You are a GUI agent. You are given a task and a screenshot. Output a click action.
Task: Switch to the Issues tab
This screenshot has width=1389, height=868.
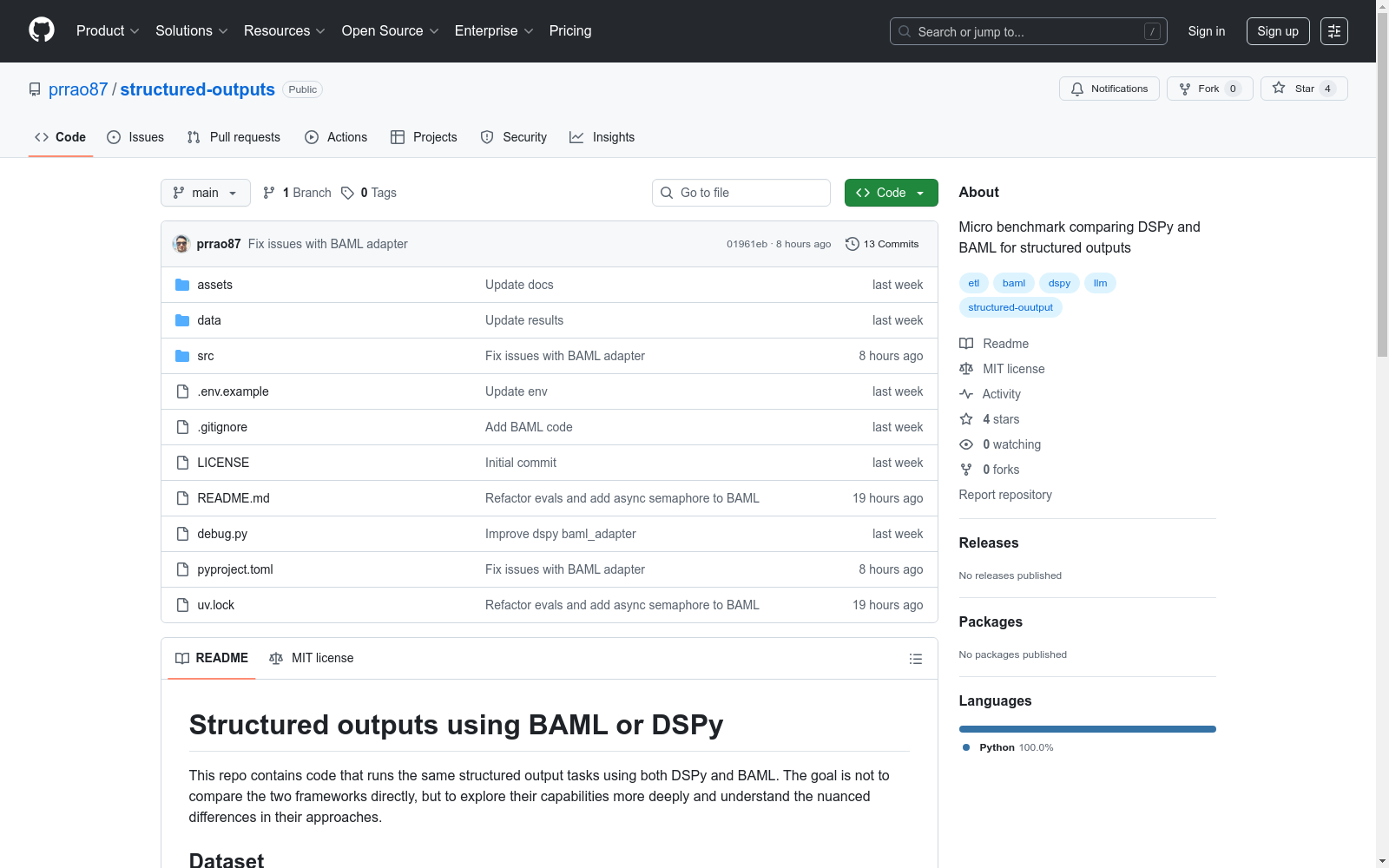pyautogui.click(x=135, y=137)
